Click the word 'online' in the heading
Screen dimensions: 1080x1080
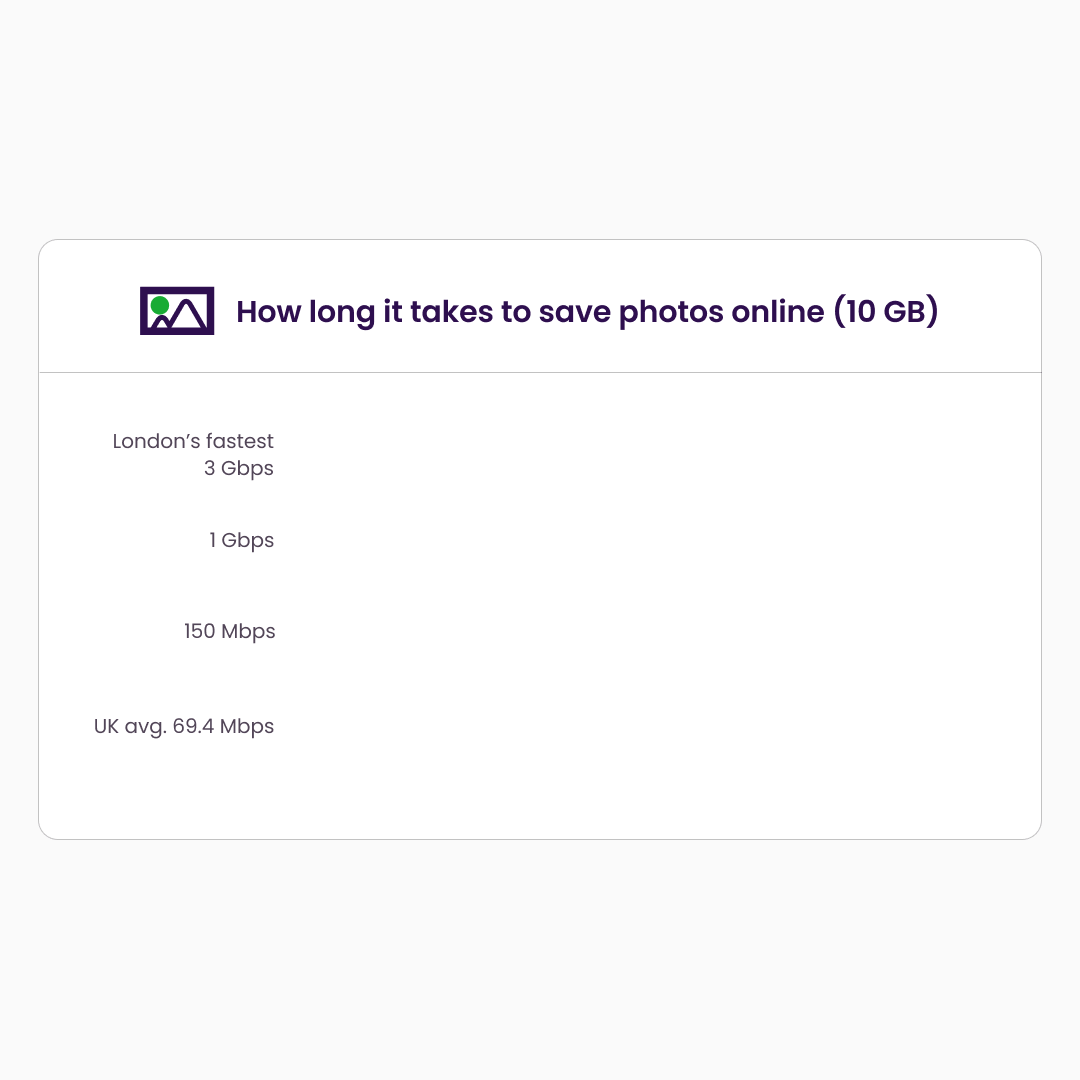pos(778,311)
